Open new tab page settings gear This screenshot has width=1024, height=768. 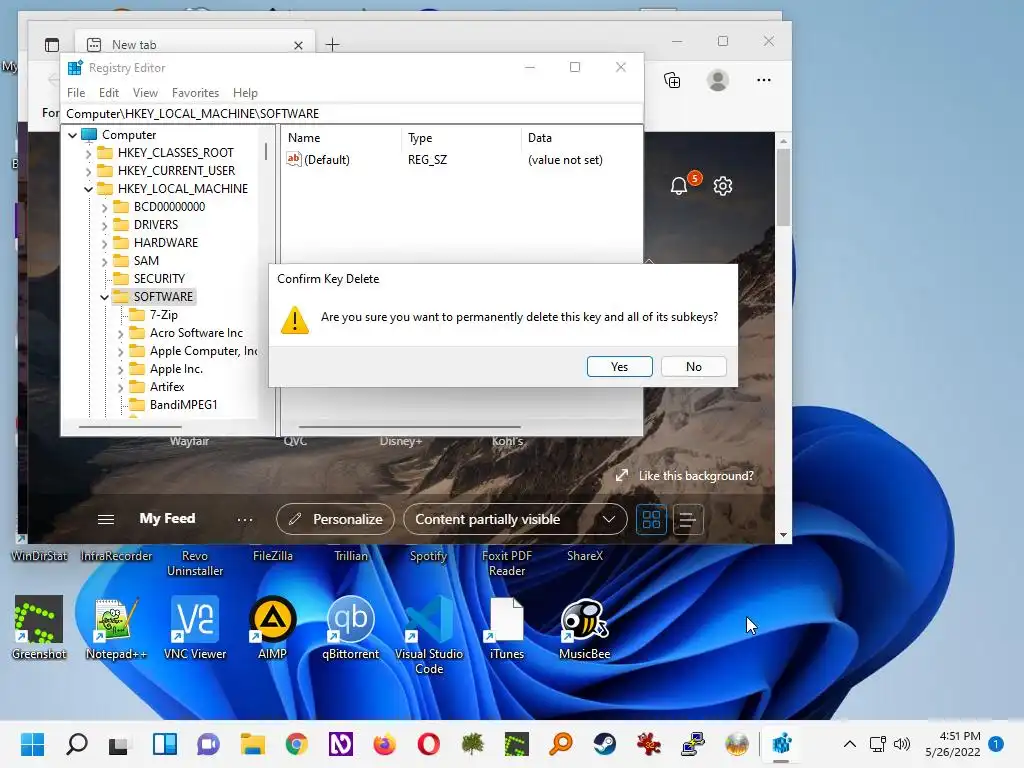[722, 186]
